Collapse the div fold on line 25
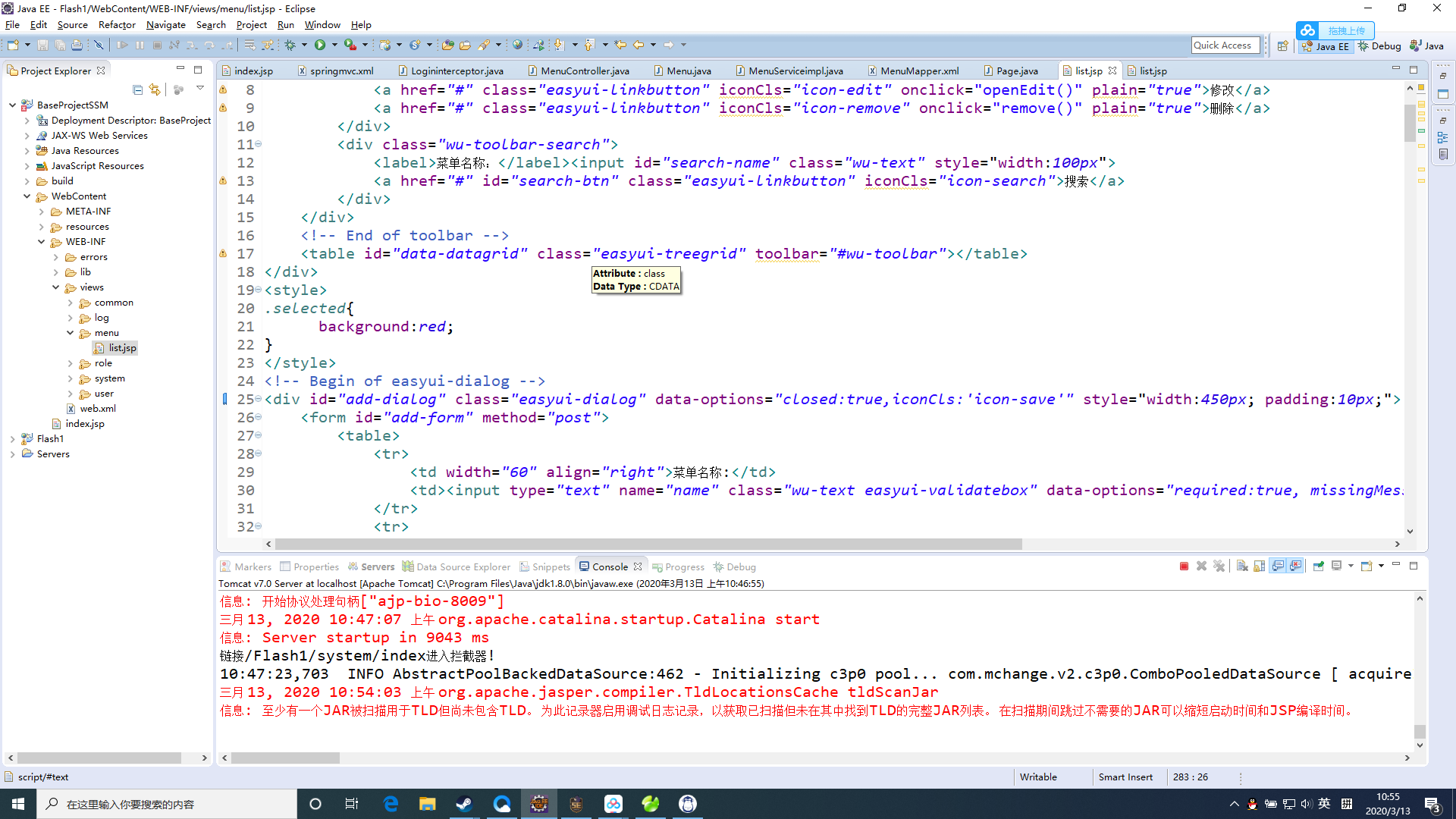Viewport: 1456px width, 819px height. pos(259,399)
